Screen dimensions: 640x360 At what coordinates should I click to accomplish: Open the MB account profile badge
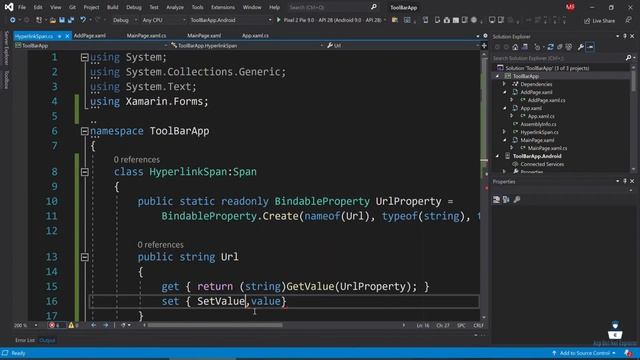point(570,7)
